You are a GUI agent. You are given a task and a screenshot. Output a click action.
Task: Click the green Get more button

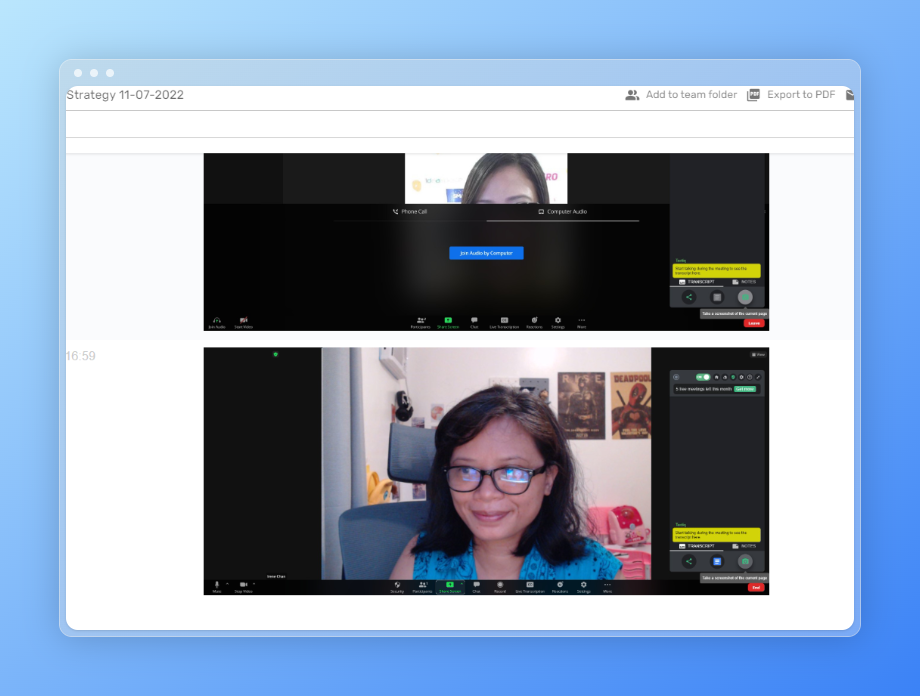click(745, 389)
